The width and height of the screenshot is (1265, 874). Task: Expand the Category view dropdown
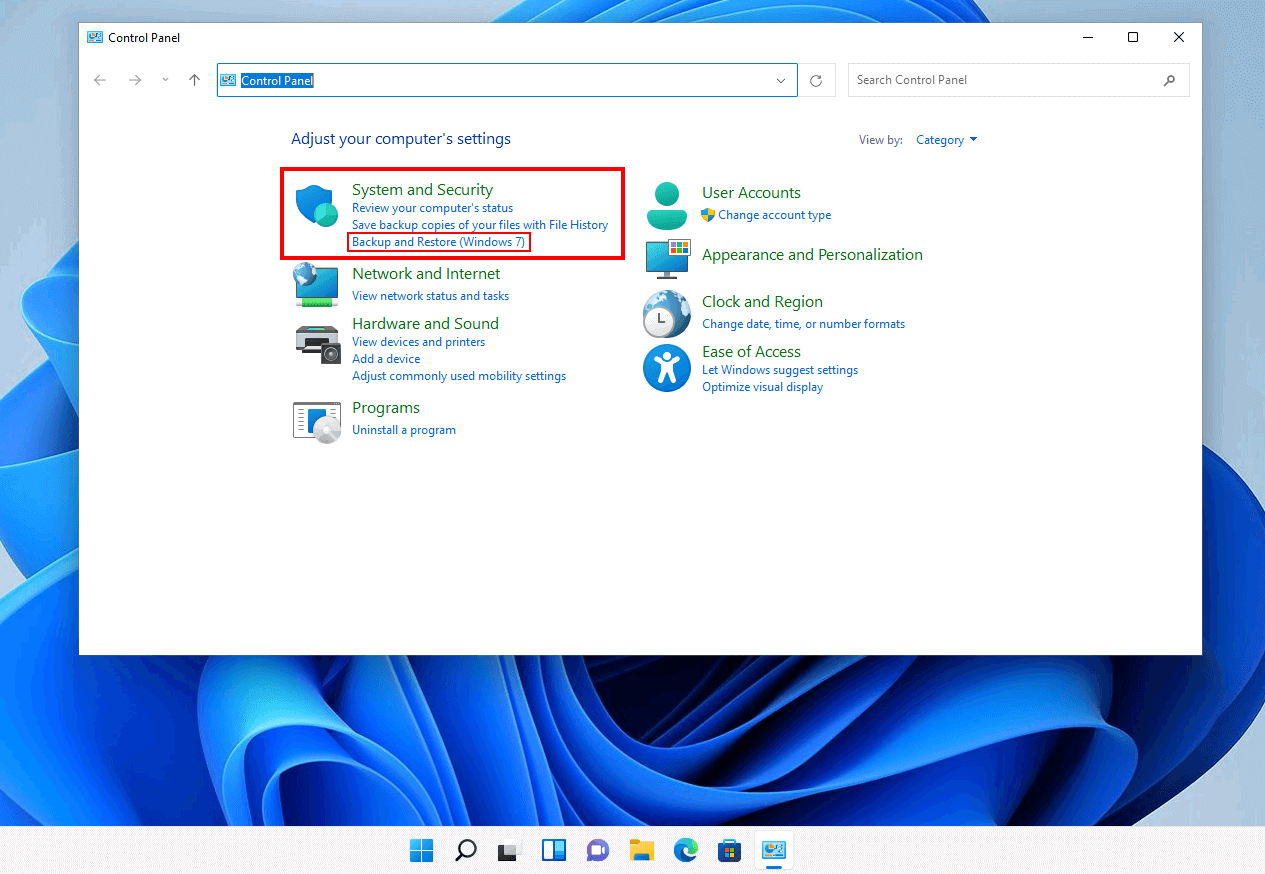coord(946,140)
